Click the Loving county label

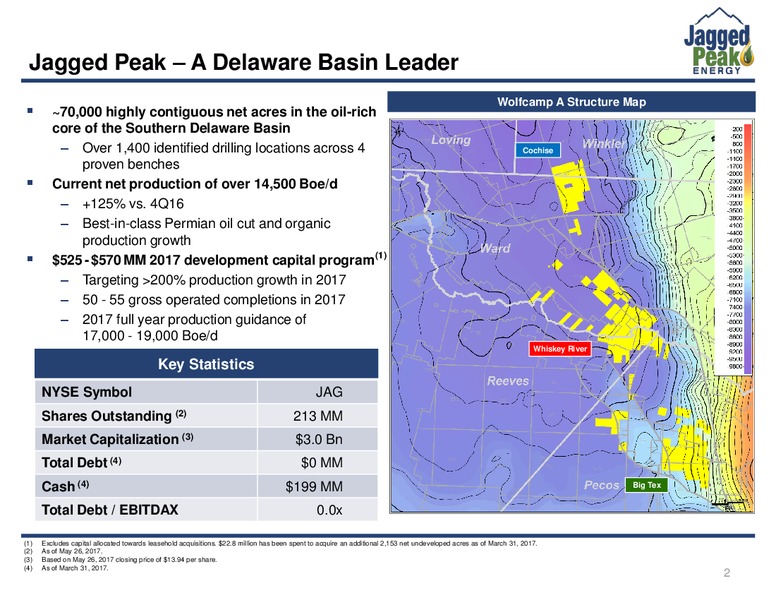[450, 140]
